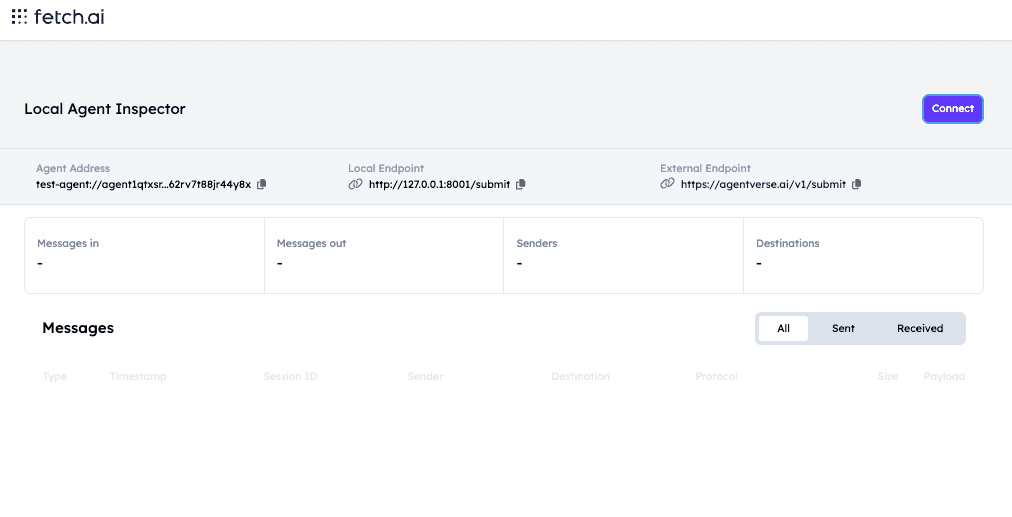Click the Timestamp column header

pyautogui.click(x=138, y=377)
